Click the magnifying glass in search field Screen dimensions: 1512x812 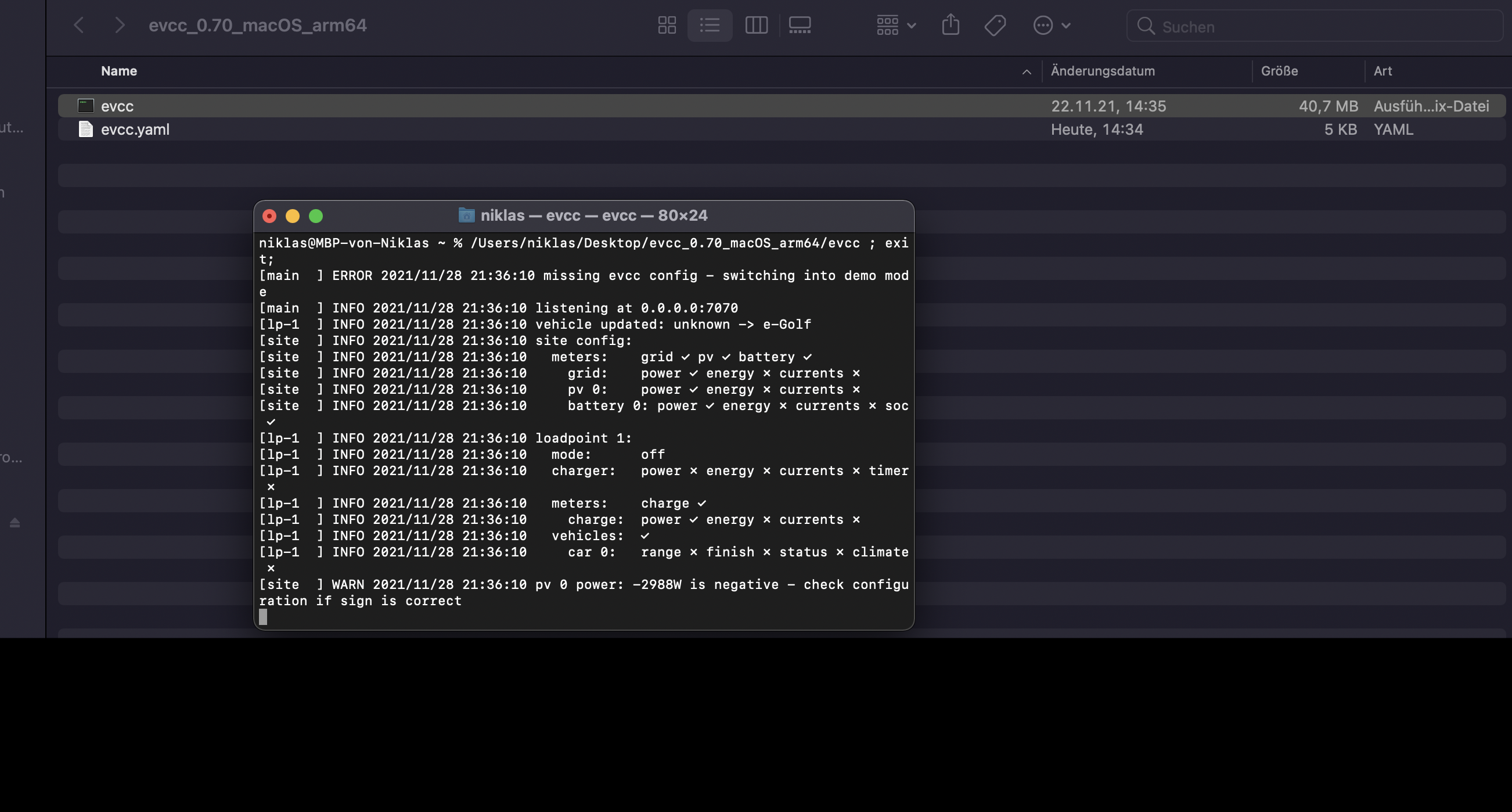pyautogui.click(x=1147, y=26)
